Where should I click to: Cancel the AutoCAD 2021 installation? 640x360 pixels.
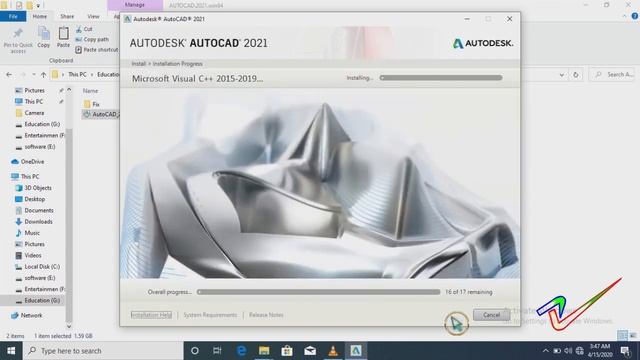pyautogui.click(x=491, y=315)
